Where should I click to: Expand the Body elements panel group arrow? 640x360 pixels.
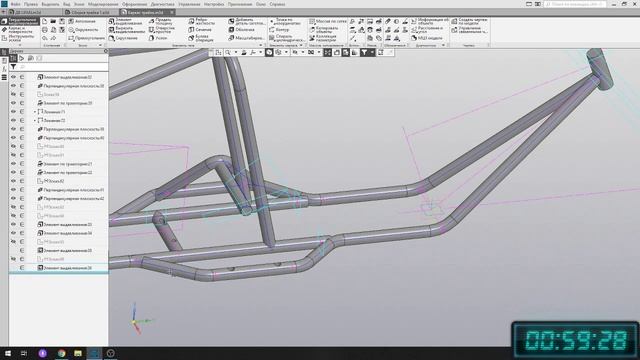click(260, 45)
